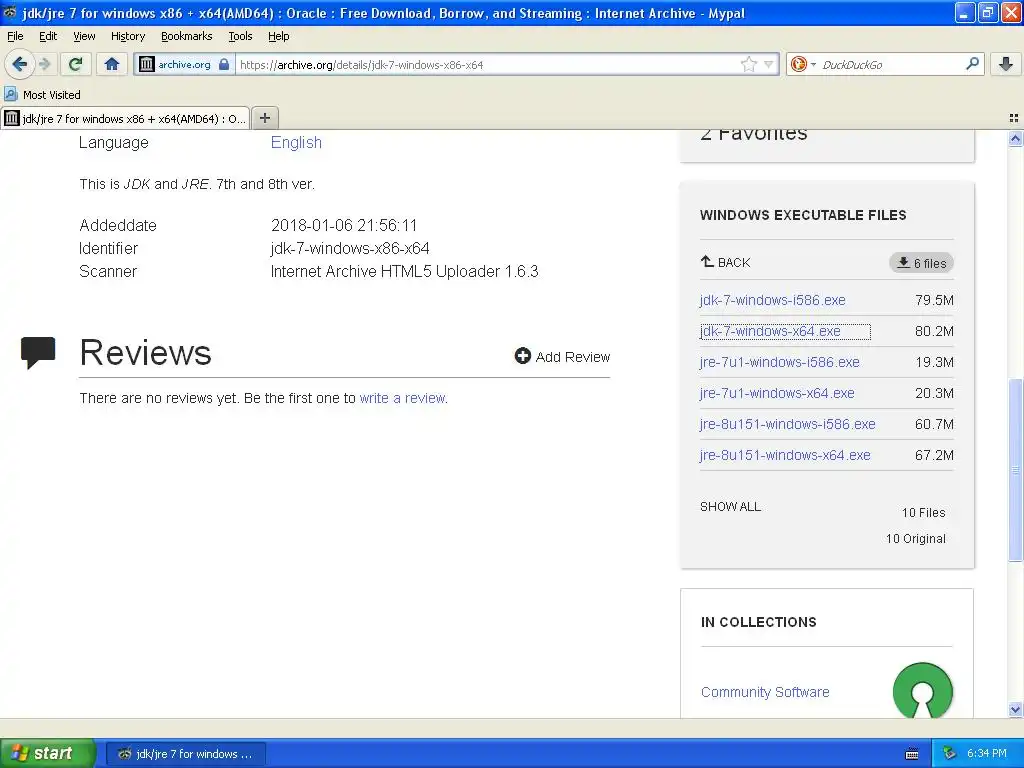
Task: Open the Help menu
Action: point(278,36)
